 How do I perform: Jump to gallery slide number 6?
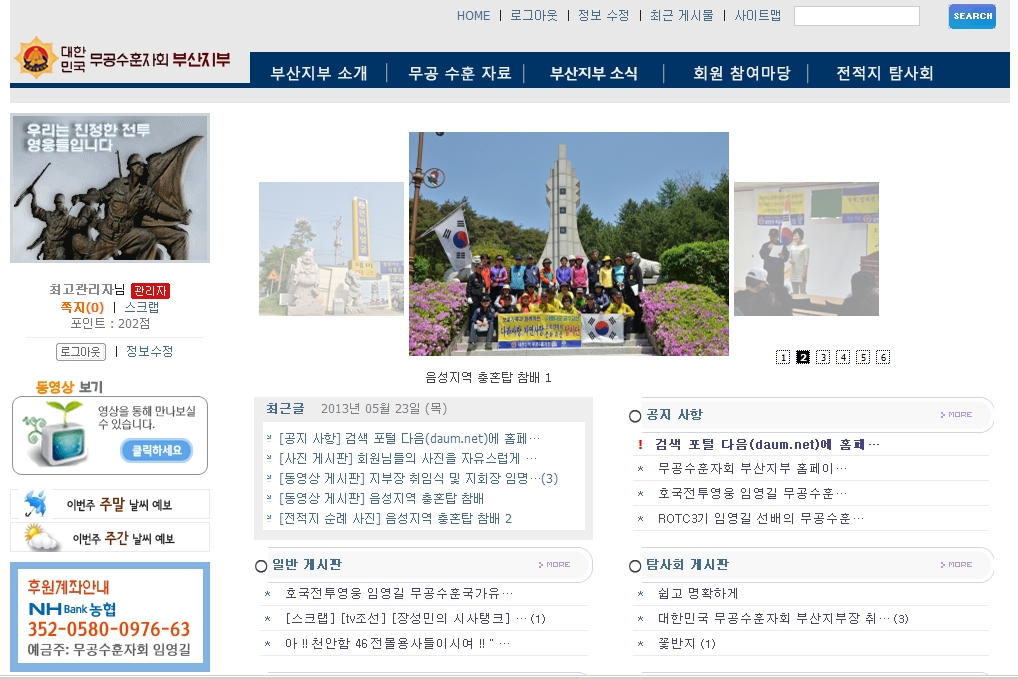coord(882,357)
